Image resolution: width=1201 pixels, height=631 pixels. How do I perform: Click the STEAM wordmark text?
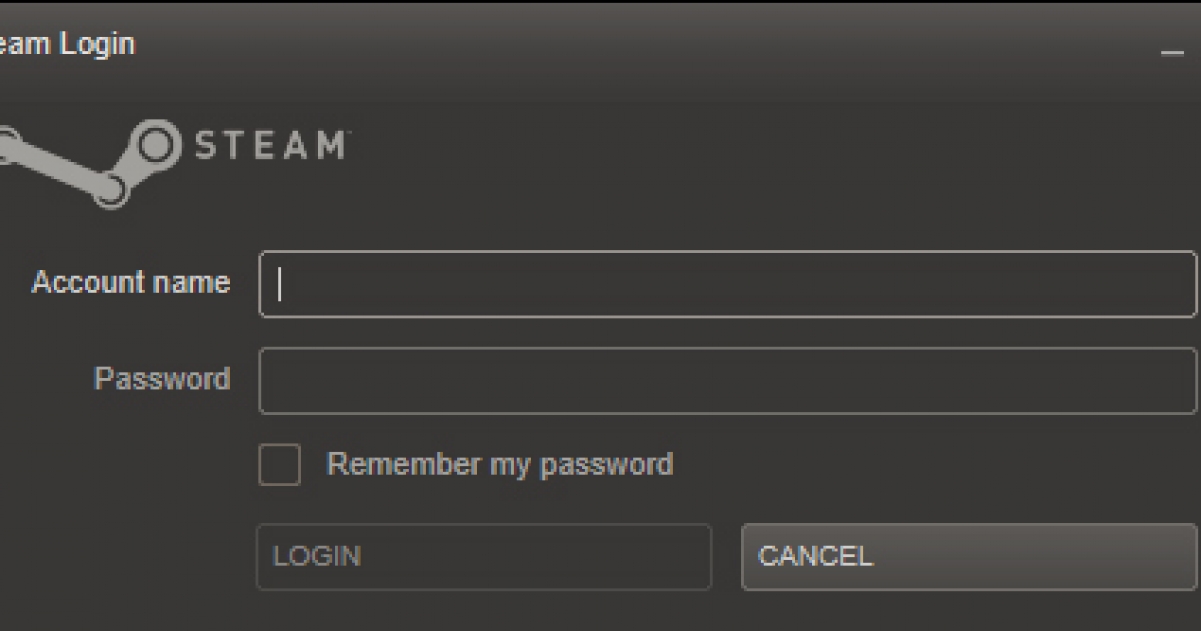coord(268,145)
